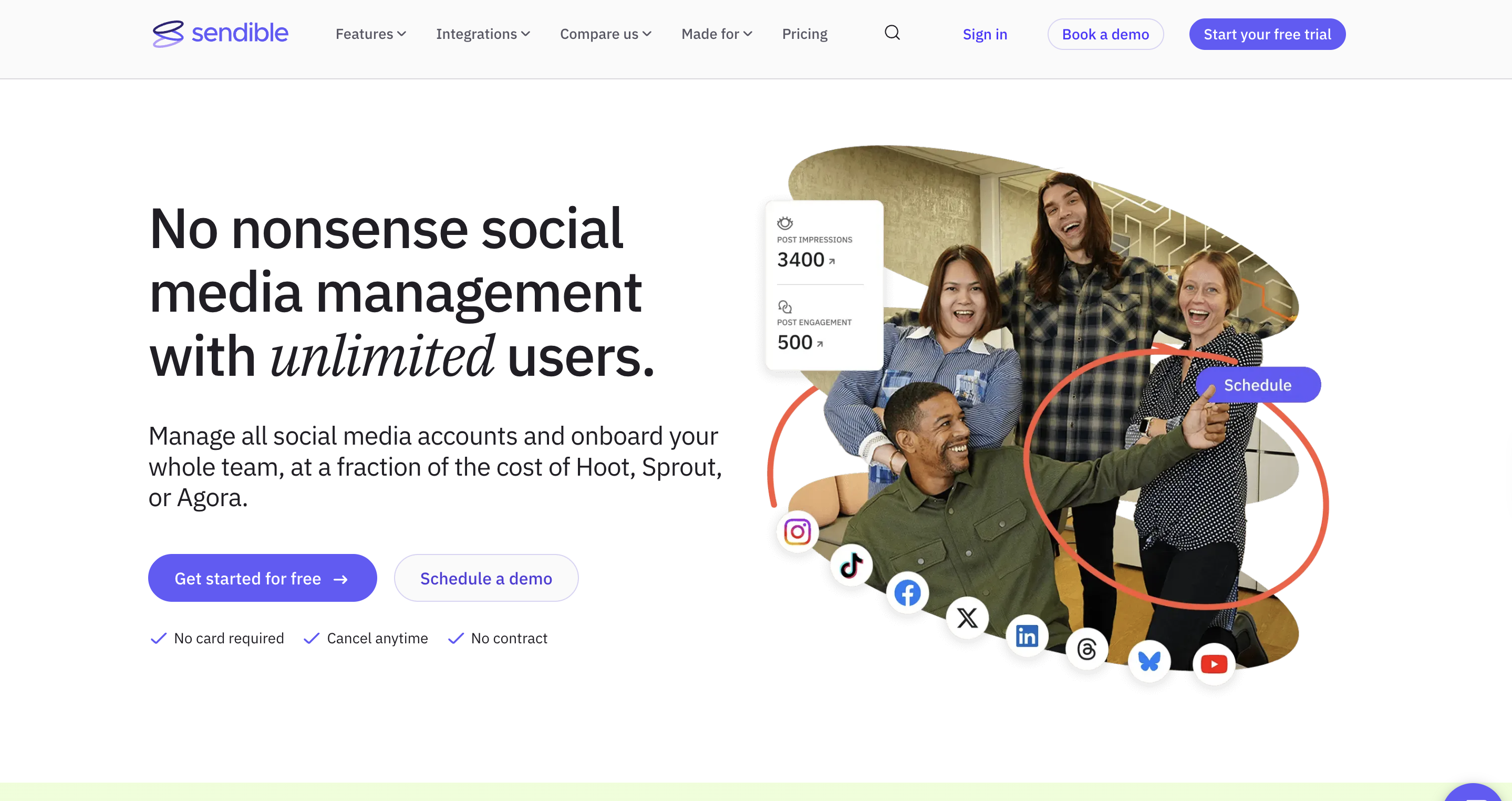Click the No card required text
The image size is (1512, 801).
229,639
